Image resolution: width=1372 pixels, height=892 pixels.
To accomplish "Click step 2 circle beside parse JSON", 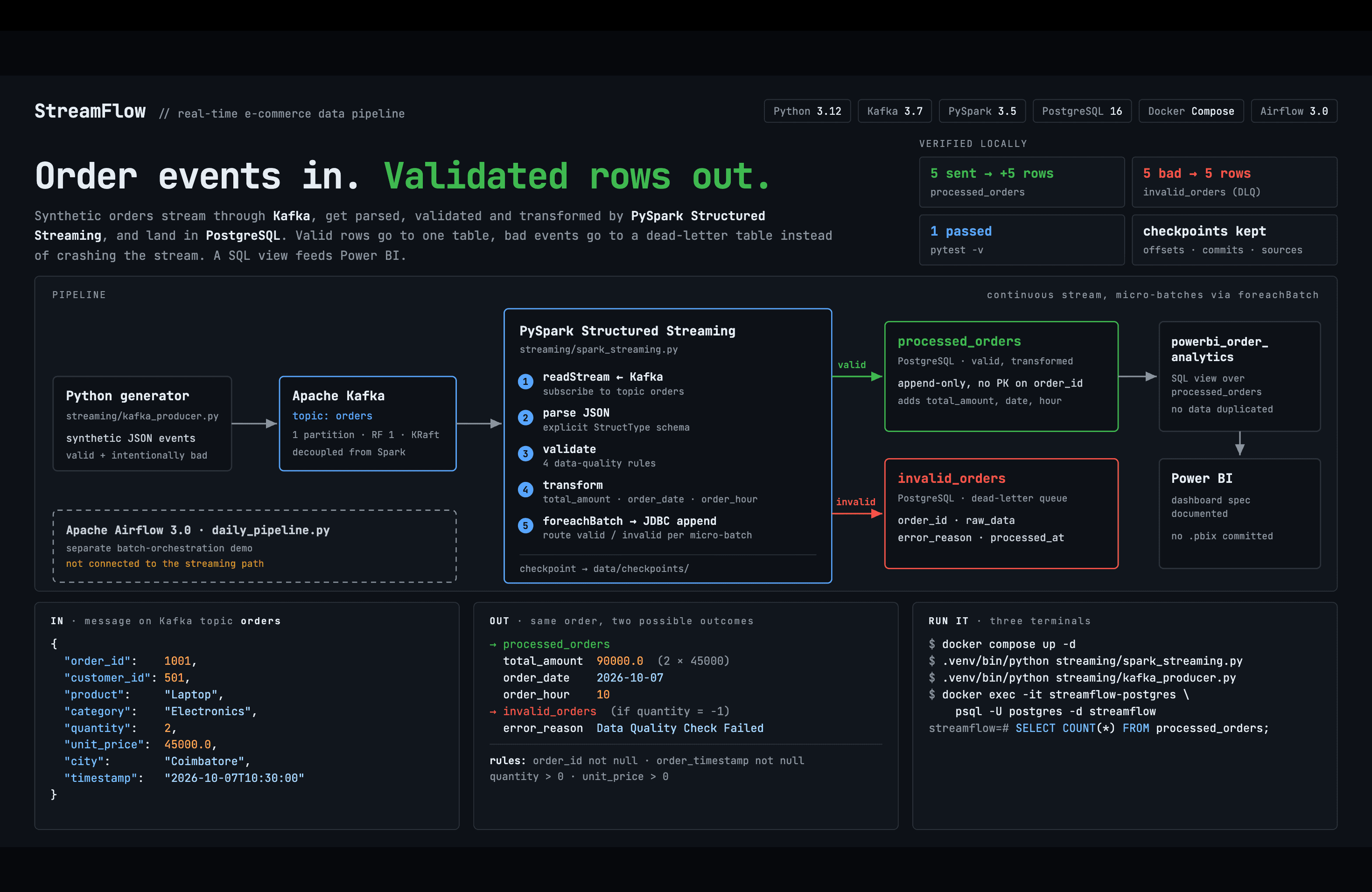I will tap(525, 418).
